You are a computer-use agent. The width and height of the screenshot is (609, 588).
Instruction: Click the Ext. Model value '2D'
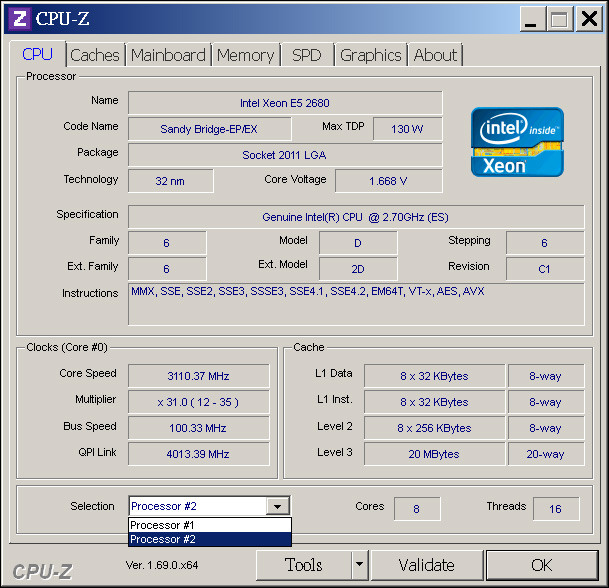pyautogui.click(x=358, y=269)
